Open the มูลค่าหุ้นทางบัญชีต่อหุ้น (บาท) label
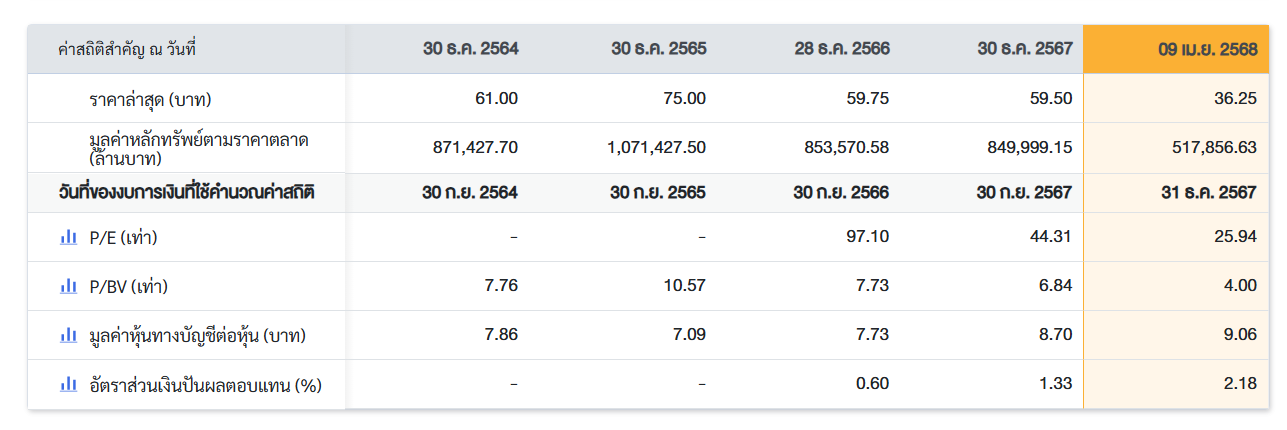1287x430 pixels. (x=197, y=336)
